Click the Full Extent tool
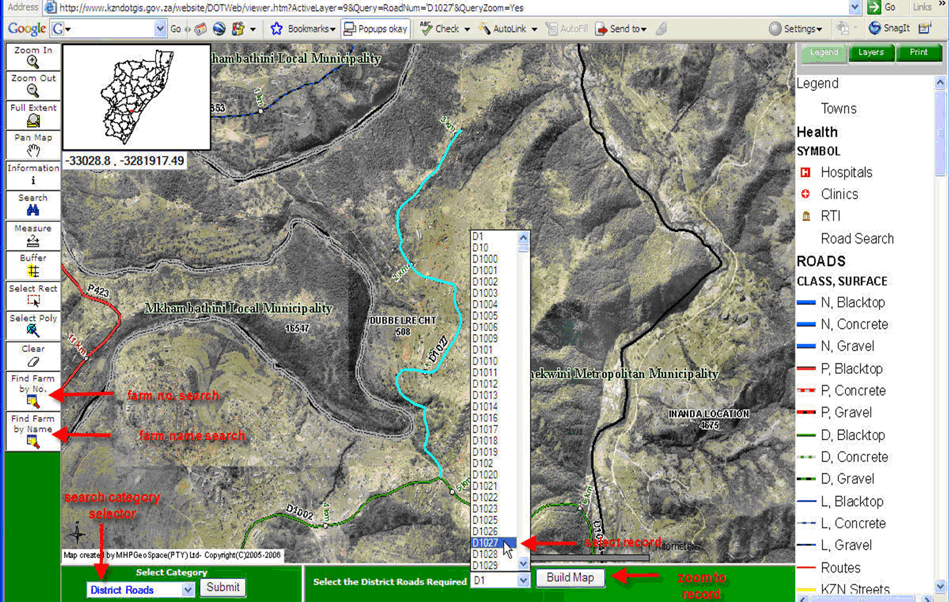The width and height of the screenshot is (949, 602). (33, 114)
